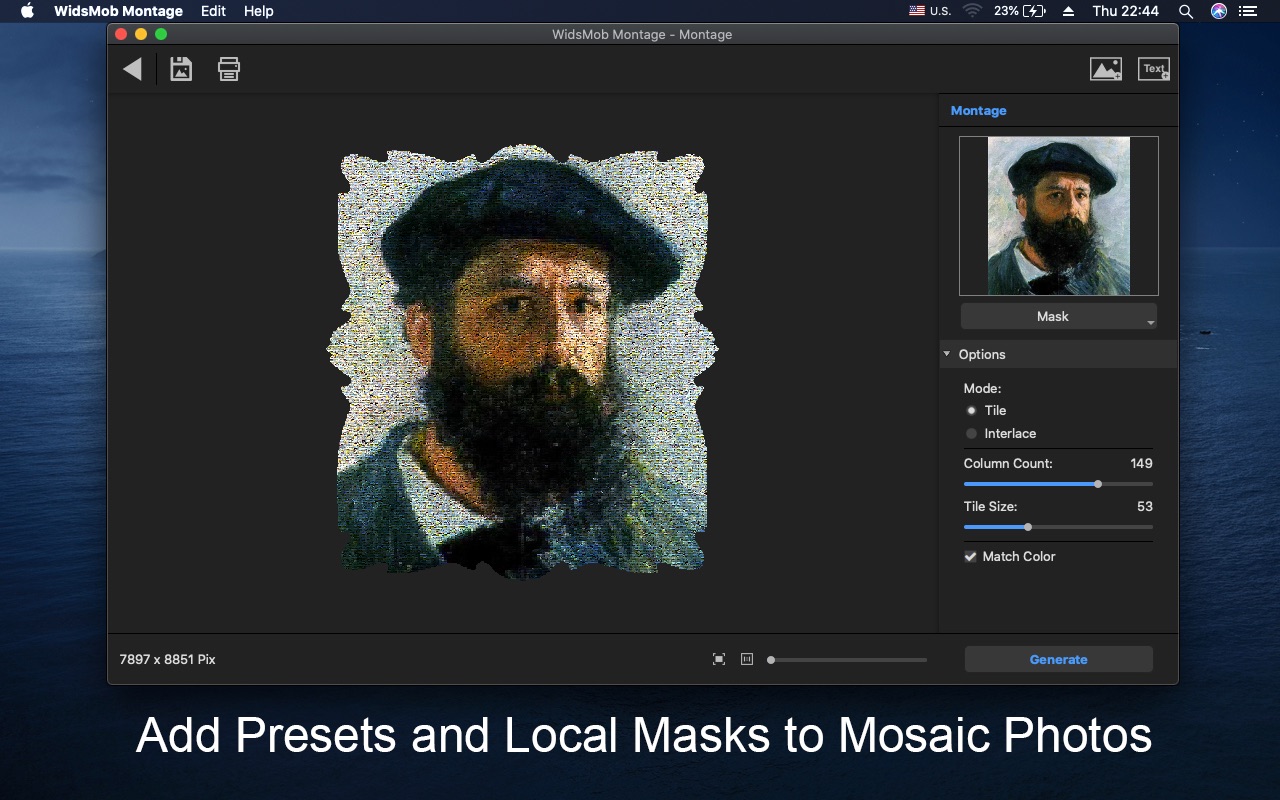Collapse the Options section

point(947,354)
